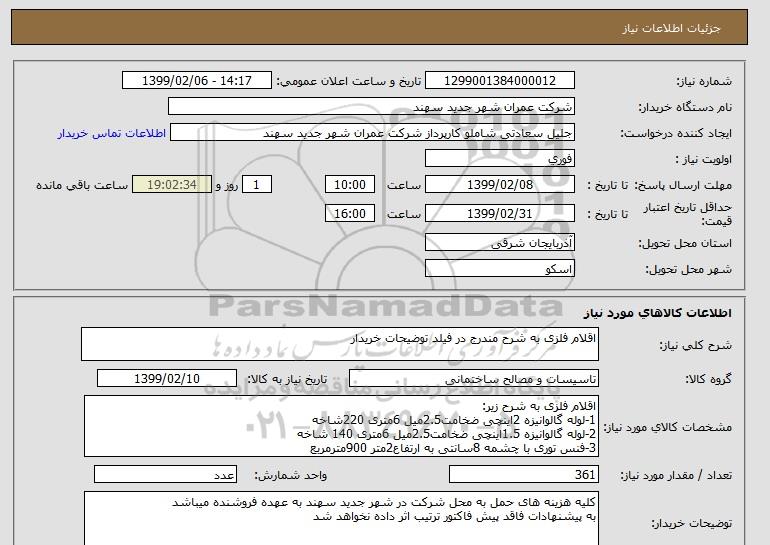Viewport: 770px width, 545px height.
Task: Click the label واحد شمارش
Action: click(x=291, y=475)
